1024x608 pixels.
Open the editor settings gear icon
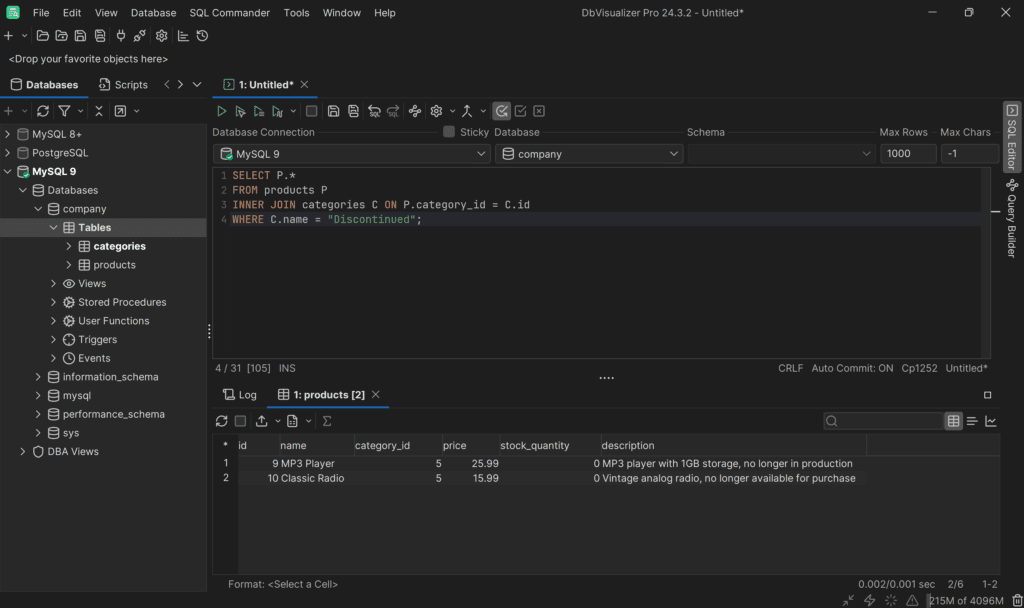click(x=436, y=111)
